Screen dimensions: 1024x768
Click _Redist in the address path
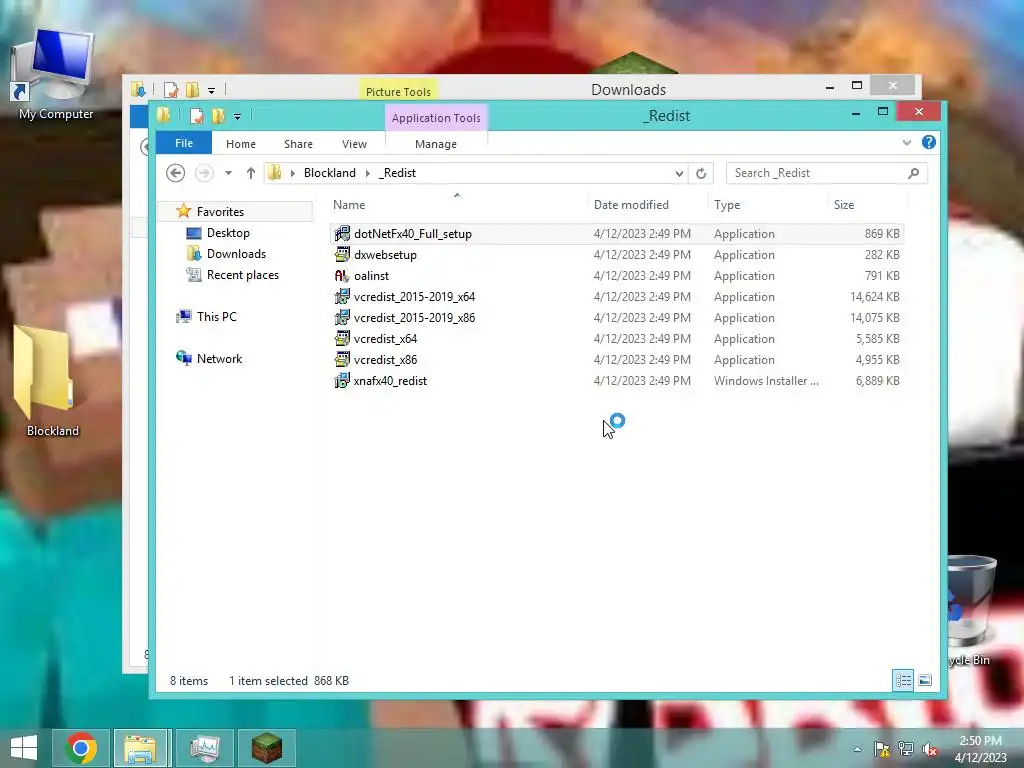coord(397,173)
